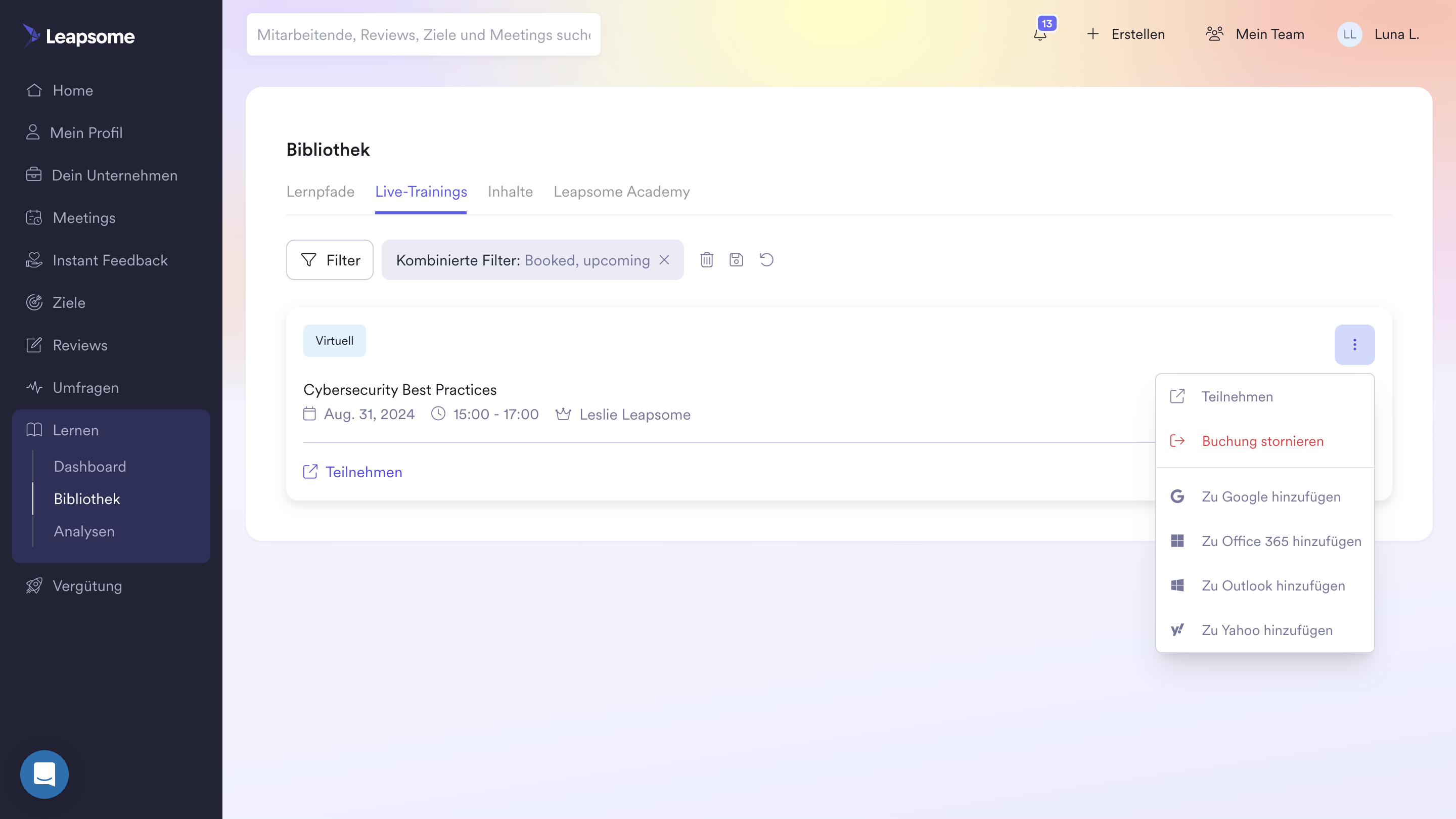The width and height of the screenshot is (1456, 819).
Task: Click the clock icon beside 15:00 - 17:00
Action: 438,414
